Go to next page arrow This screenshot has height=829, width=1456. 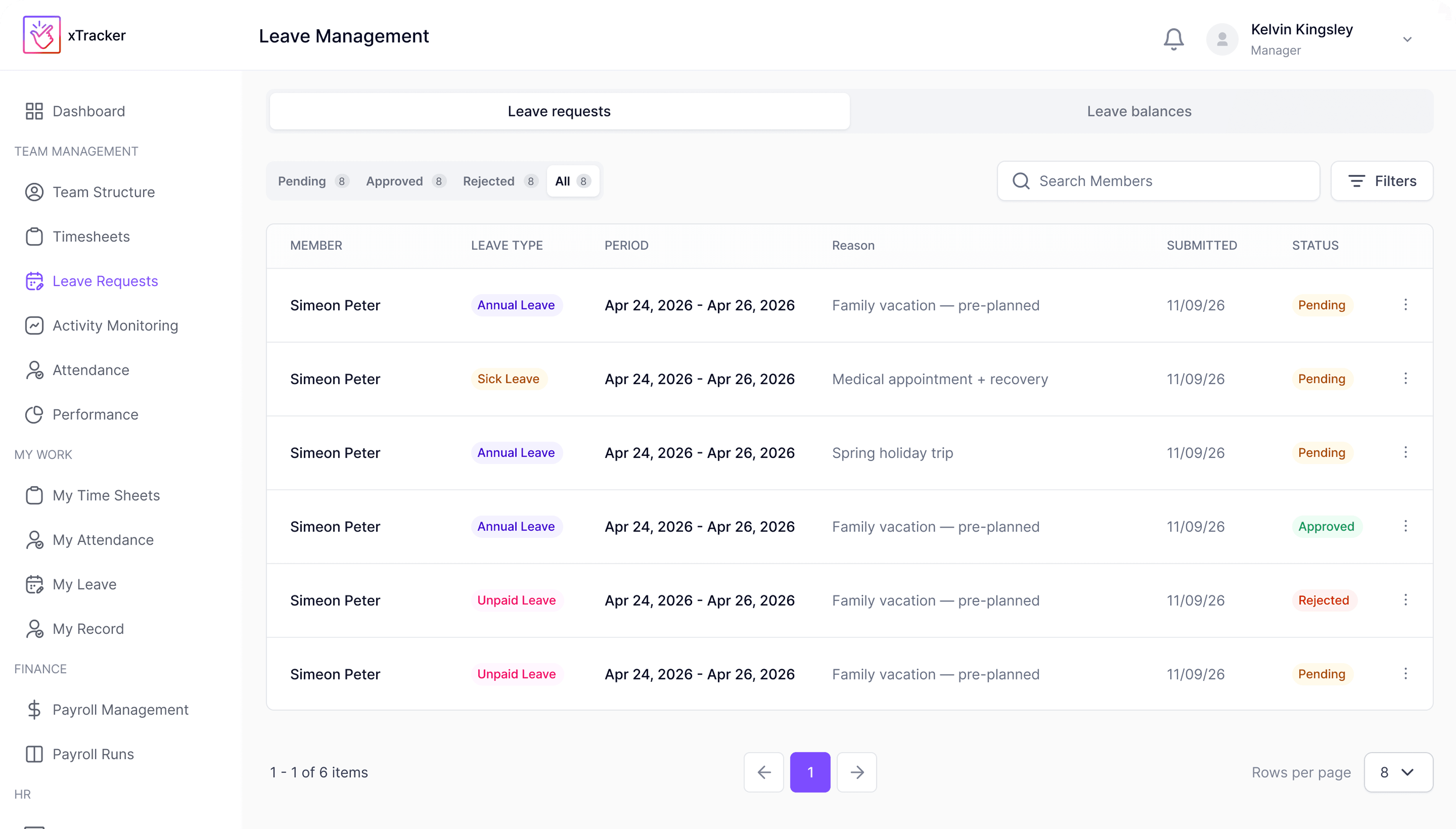(x=856, y=772)
